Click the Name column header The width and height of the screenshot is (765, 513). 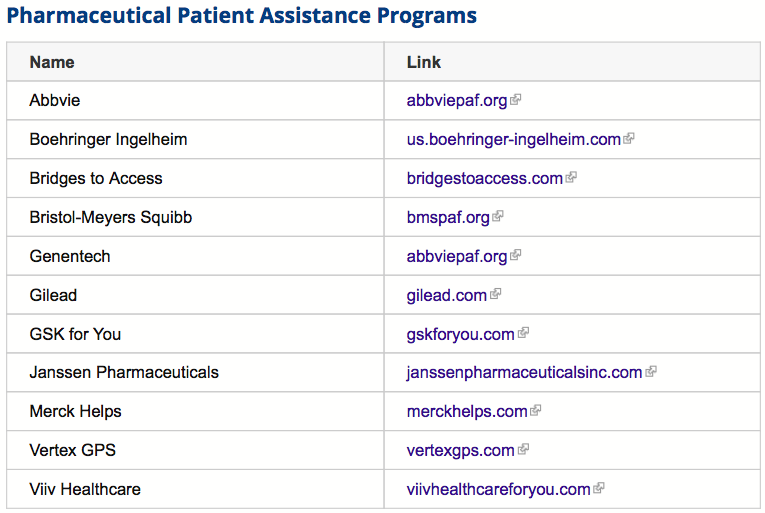tap(52, 62)
